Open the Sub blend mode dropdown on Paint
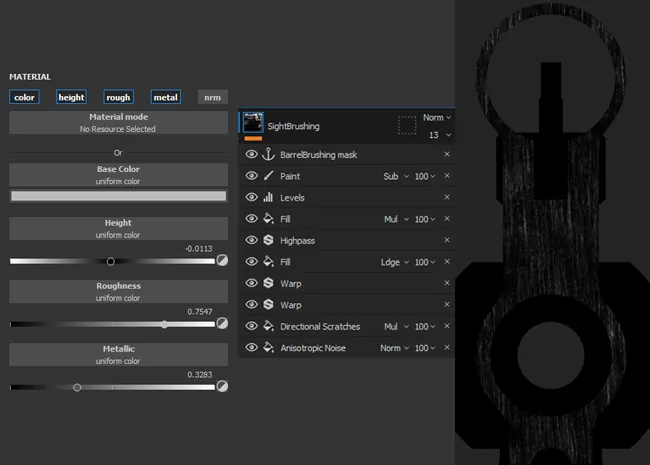 (395, 176)
